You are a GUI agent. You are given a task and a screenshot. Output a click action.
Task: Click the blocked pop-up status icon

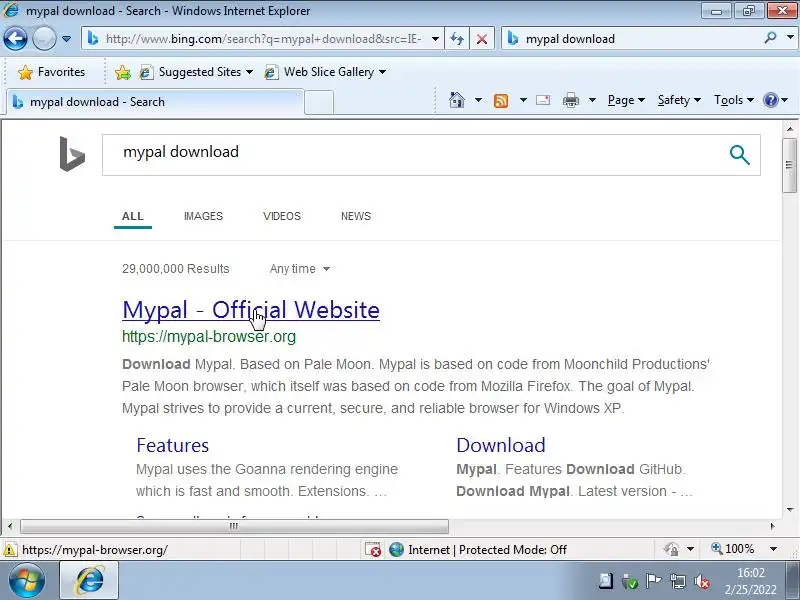coord(373,549)
